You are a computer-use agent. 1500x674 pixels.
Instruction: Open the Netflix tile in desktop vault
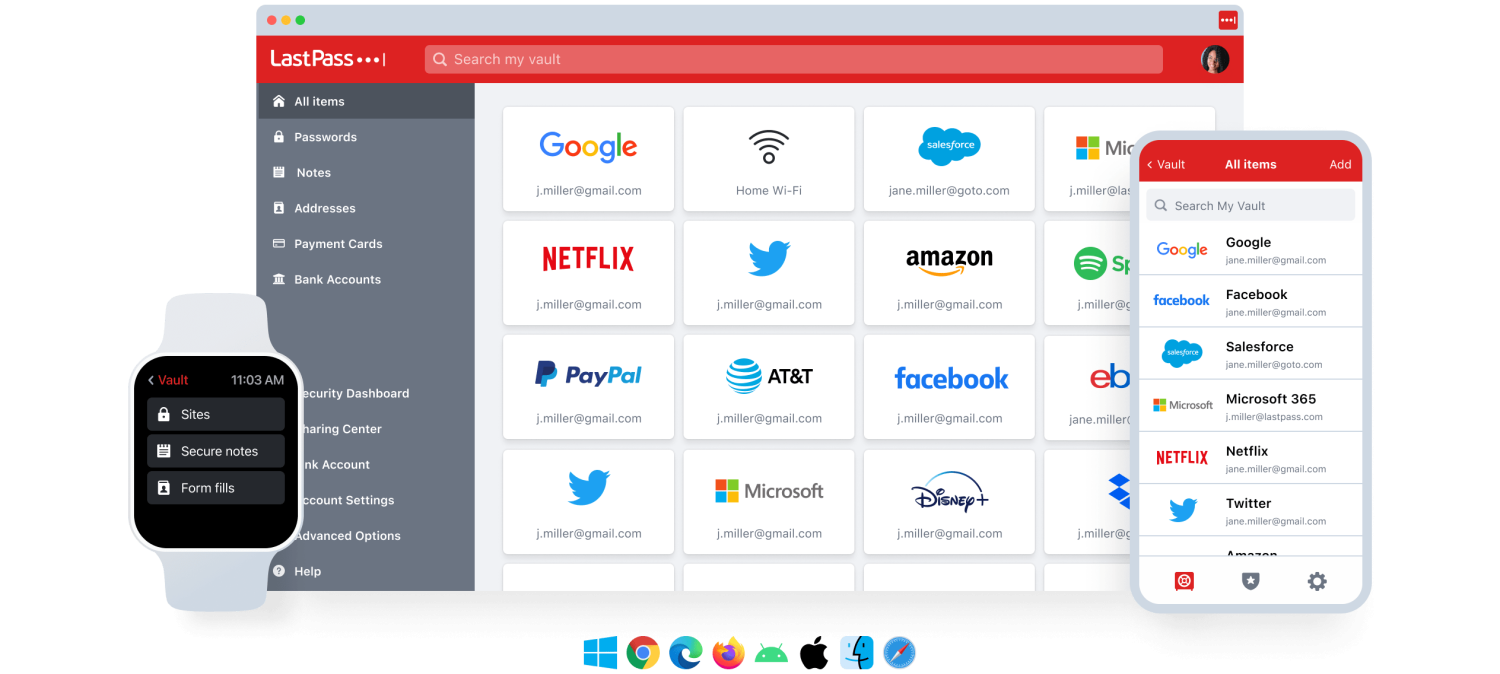588,273
